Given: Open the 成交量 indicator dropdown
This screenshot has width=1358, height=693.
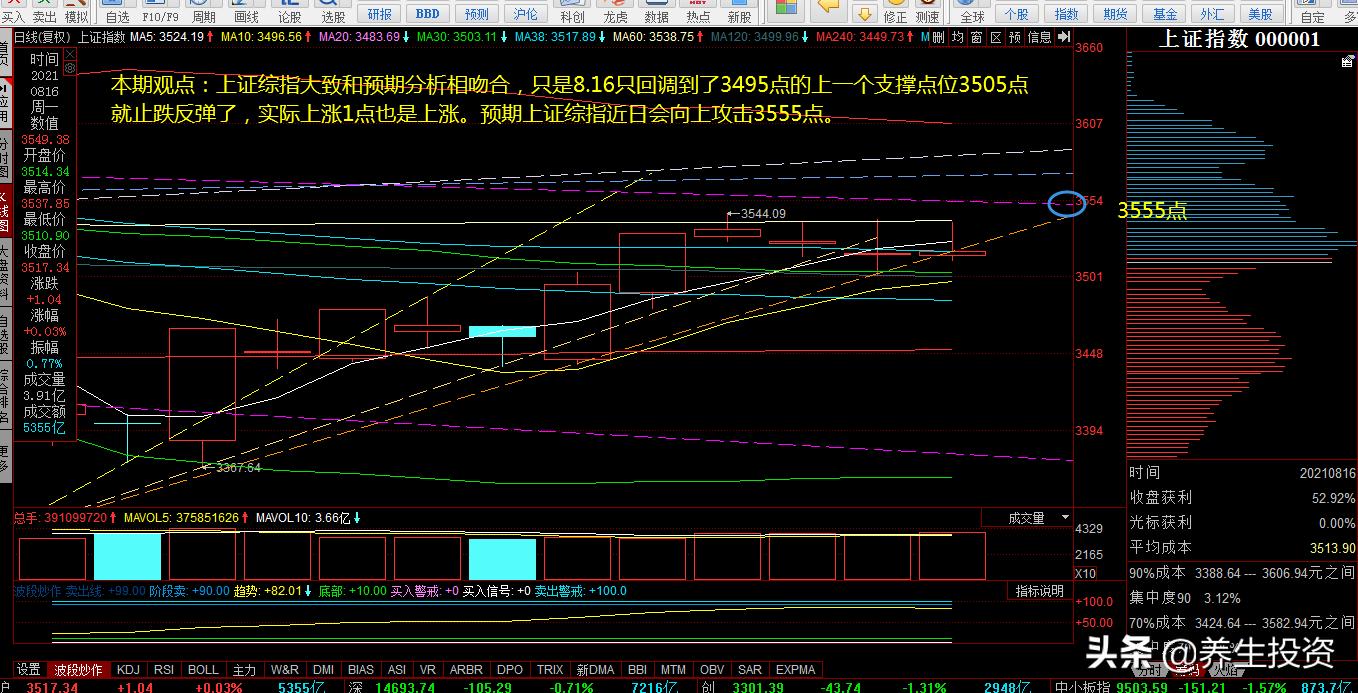Looking at the screenshot, I should (1025, 518).
